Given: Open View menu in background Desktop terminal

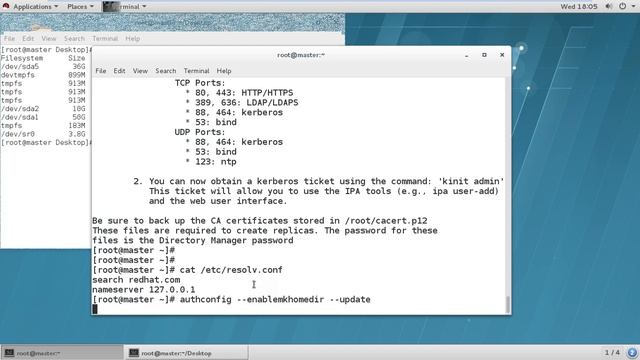Looking at the screenshot, I should click(49, 38).
